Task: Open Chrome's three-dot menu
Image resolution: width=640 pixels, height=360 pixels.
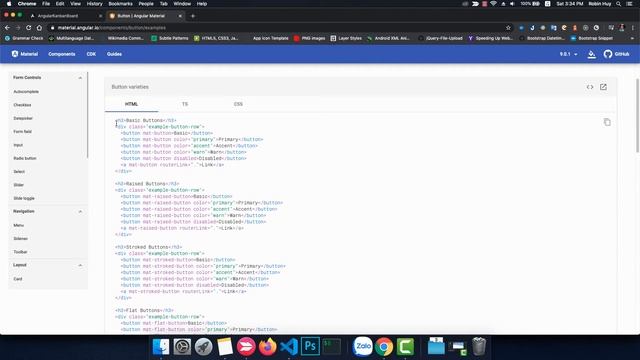Action: click(x=633, y=28)
